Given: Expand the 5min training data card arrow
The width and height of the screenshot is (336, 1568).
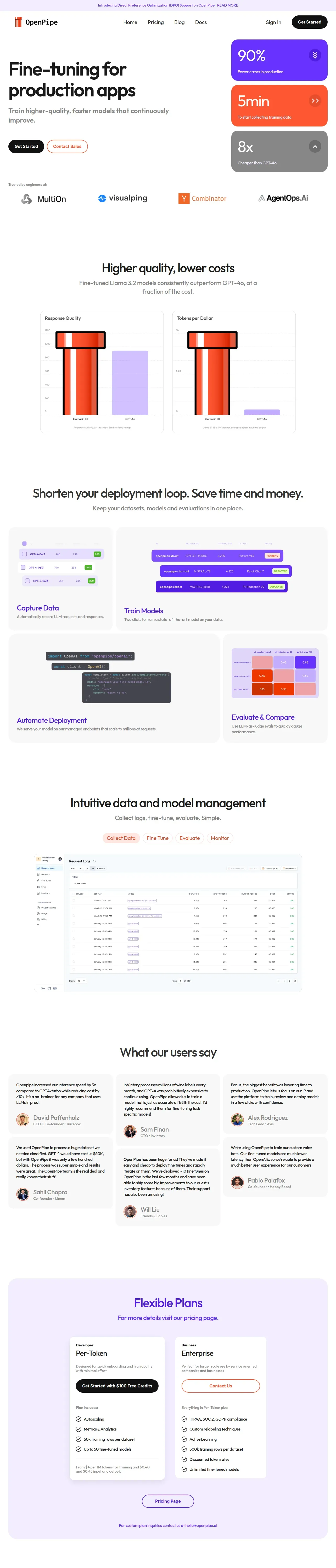Looking at the screenshot, I should (315, 100).
